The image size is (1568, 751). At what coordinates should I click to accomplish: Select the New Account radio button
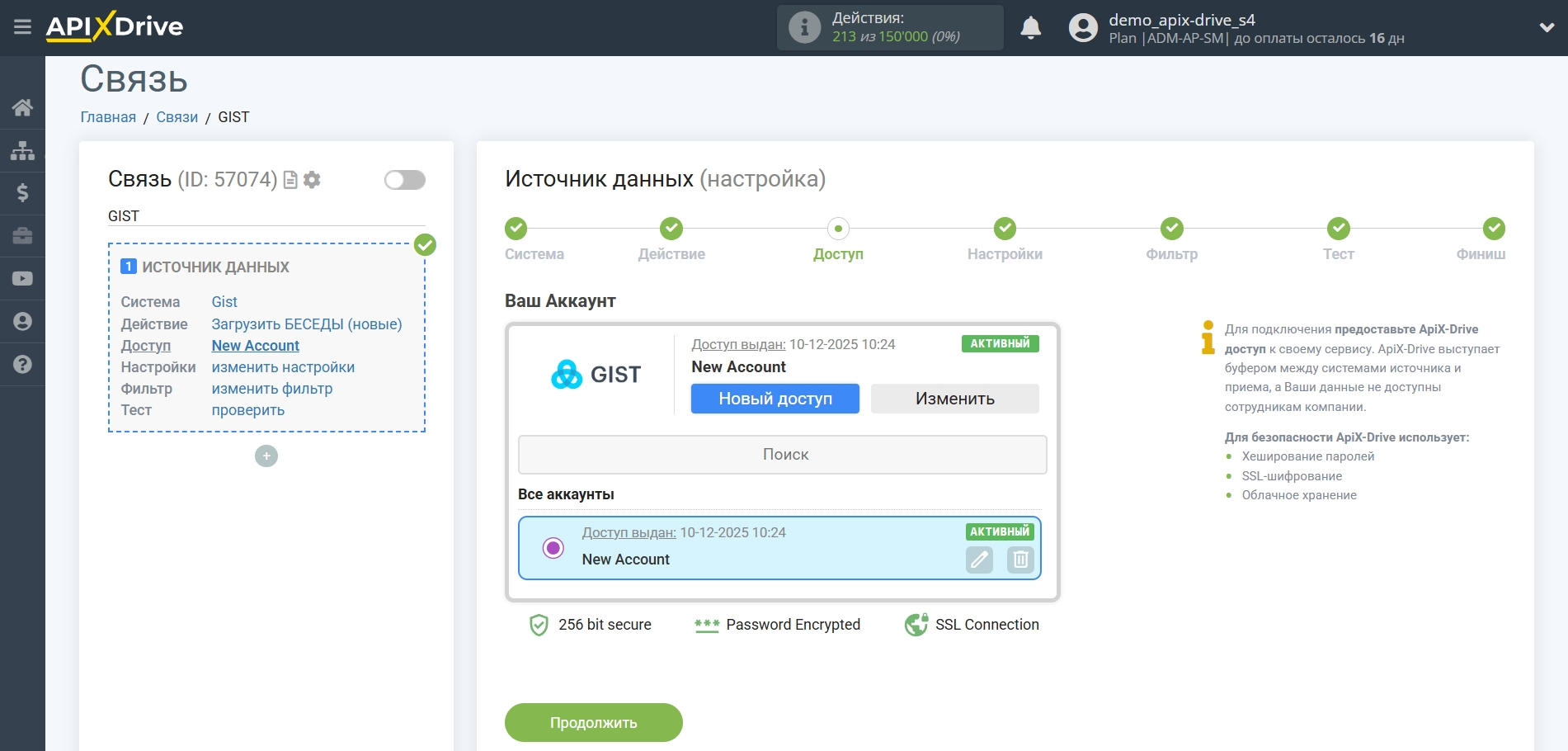tap(553, 547)
